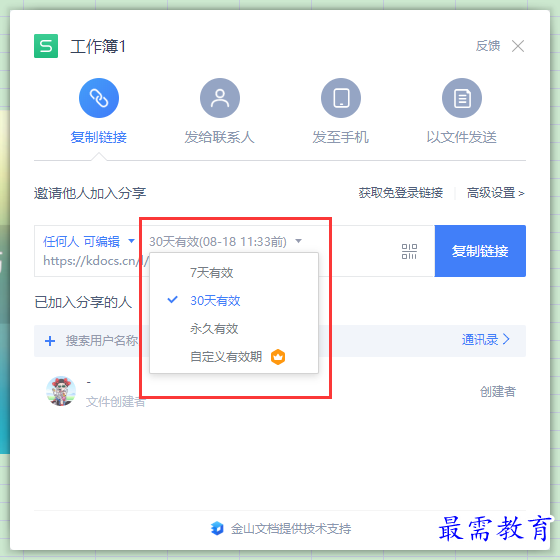Choose the send as file document icon
This screenshot has height=560, width=560.
tap(462, 98)
